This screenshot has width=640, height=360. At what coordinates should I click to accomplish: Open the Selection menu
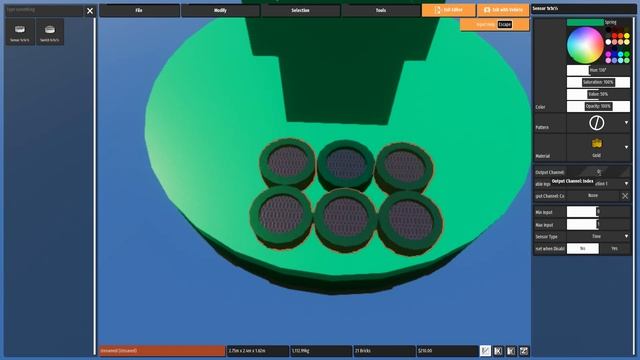[300, 10]
